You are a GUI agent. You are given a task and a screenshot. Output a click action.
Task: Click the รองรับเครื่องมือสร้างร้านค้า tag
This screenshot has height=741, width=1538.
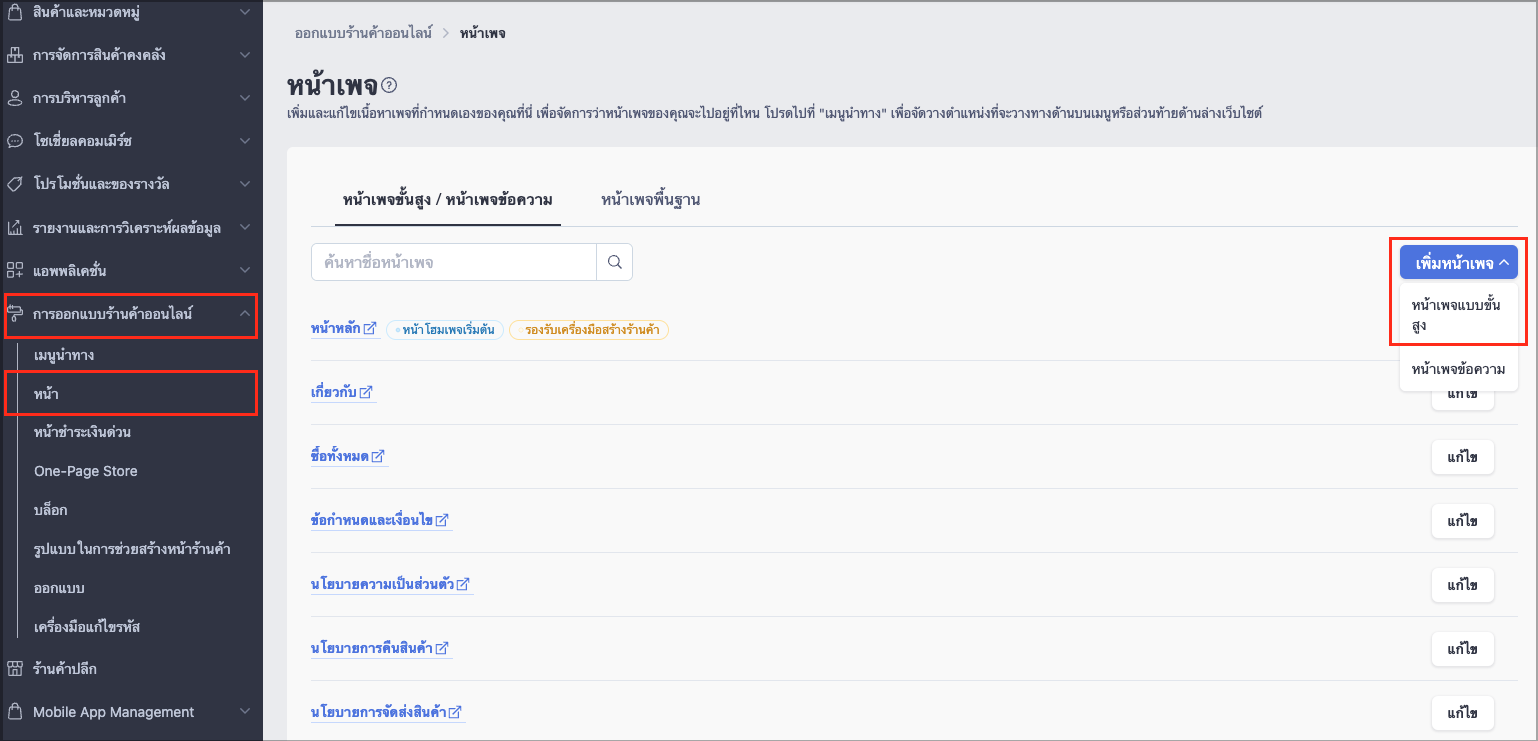click(x=589, y=329)
